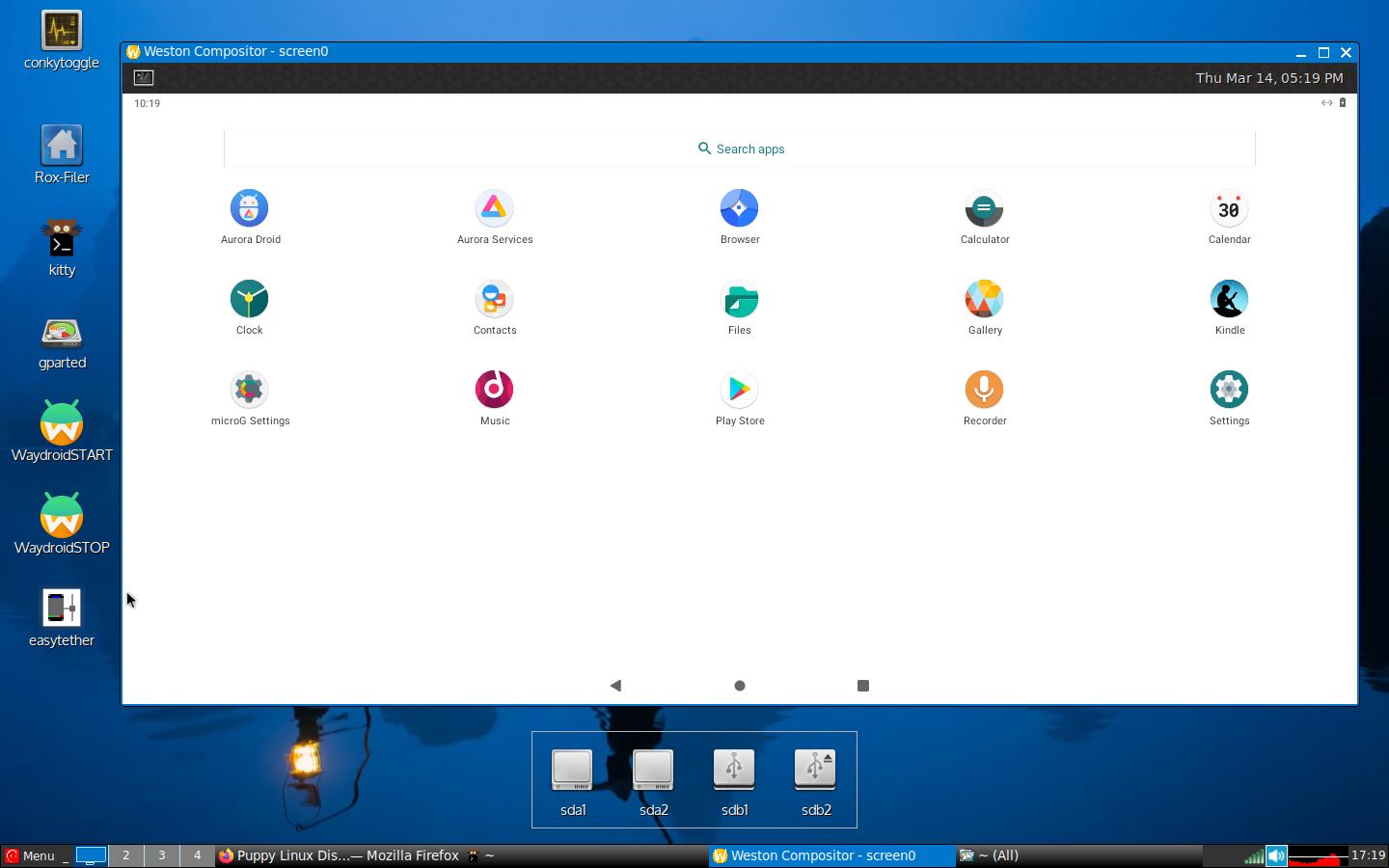Open microG Settings
Viewport: 1389px width, 868px height.
click(250, 391)
